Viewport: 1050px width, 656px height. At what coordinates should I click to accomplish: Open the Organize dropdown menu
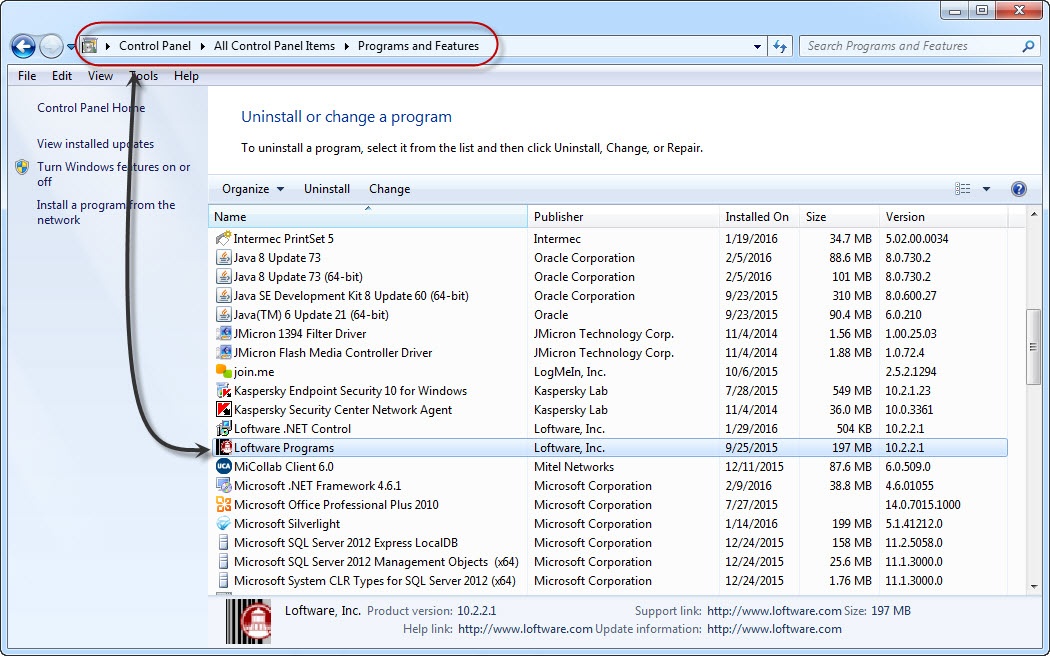[252, 189]
